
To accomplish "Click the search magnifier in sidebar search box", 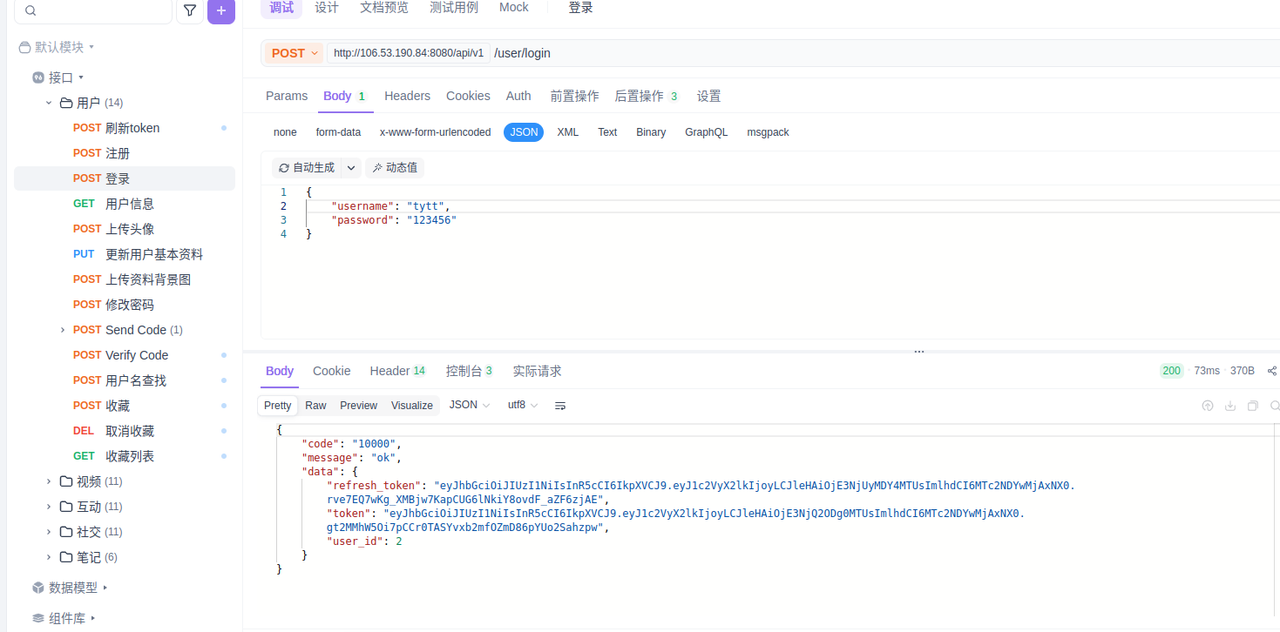I will click(30, 11).
